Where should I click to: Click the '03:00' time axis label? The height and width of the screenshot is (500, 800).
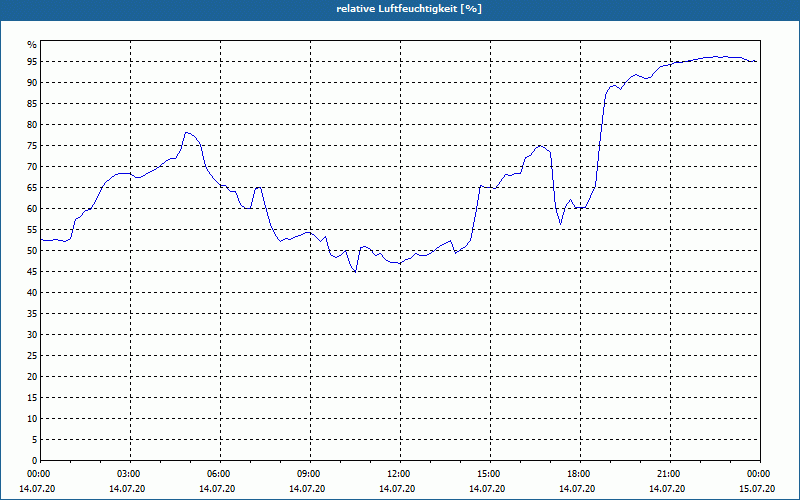(130, 474)
